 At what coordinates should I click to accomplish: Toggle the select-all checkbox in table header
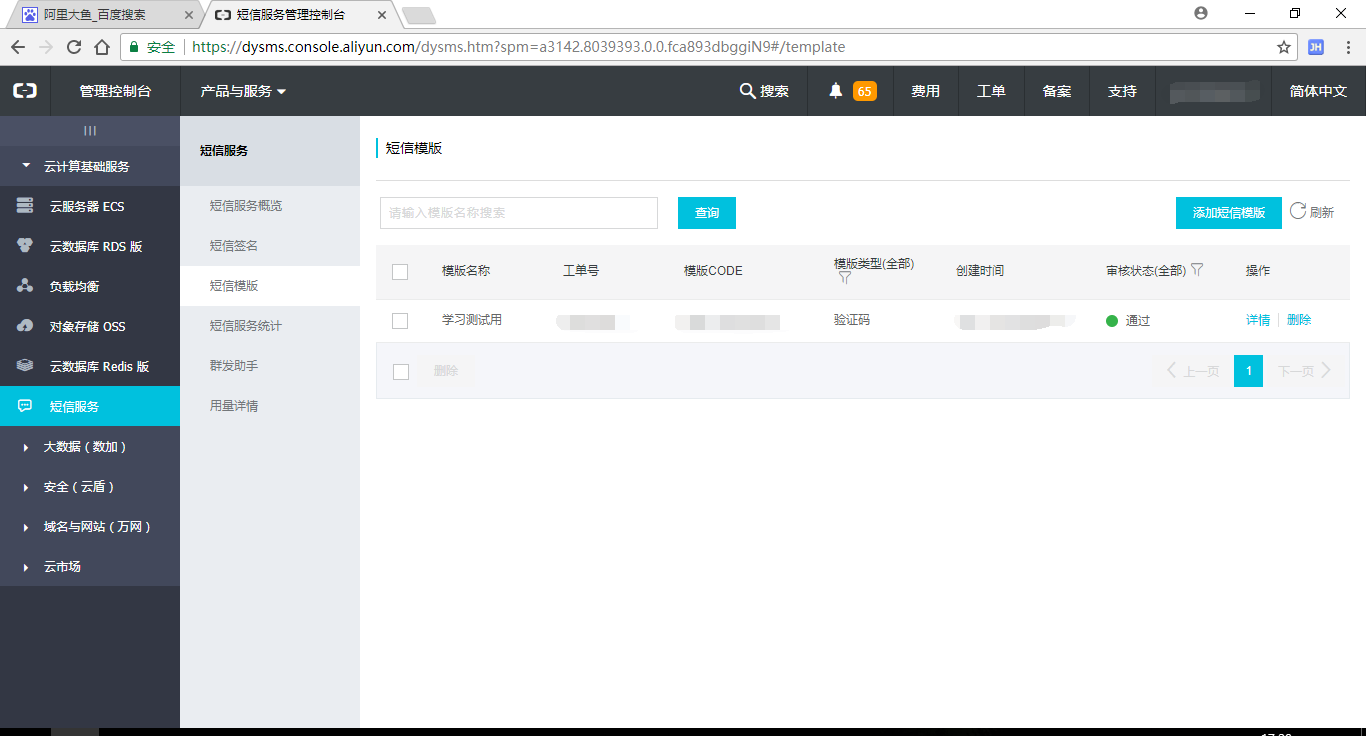coord(400,271)
